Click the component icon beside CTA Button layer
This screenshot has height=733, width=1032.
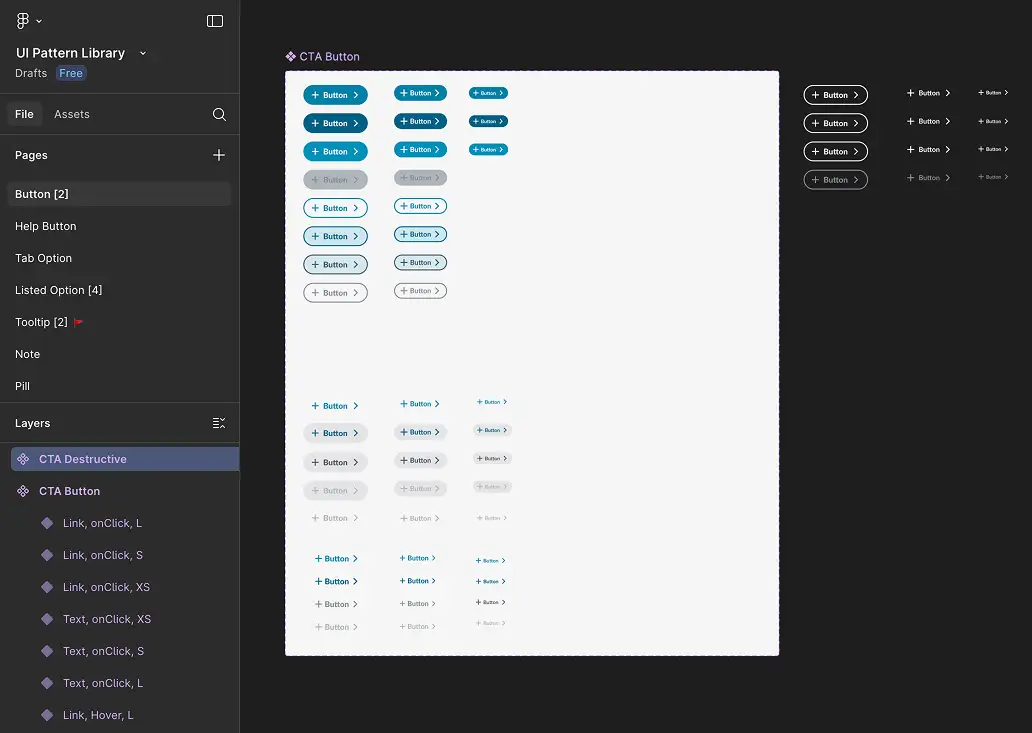coord(22,491)
